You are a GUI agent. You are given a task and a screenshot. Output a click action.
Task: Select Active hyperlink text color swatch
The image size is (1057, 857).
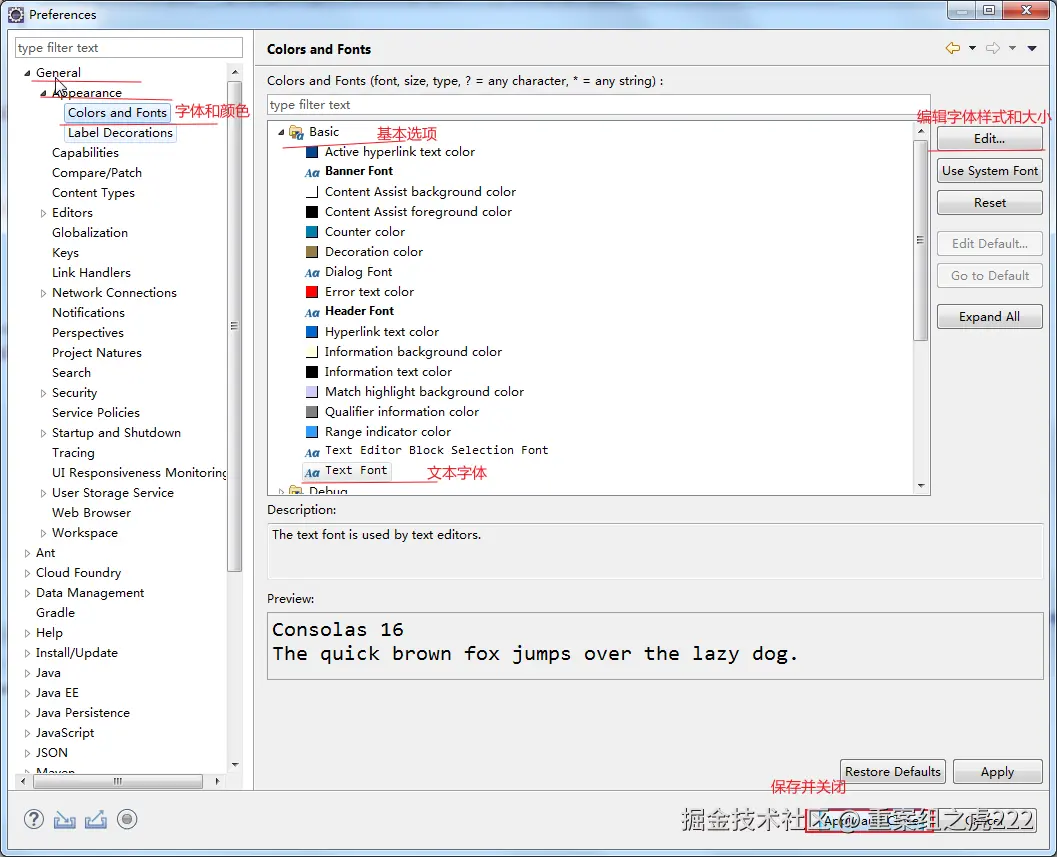click(311, 152)
